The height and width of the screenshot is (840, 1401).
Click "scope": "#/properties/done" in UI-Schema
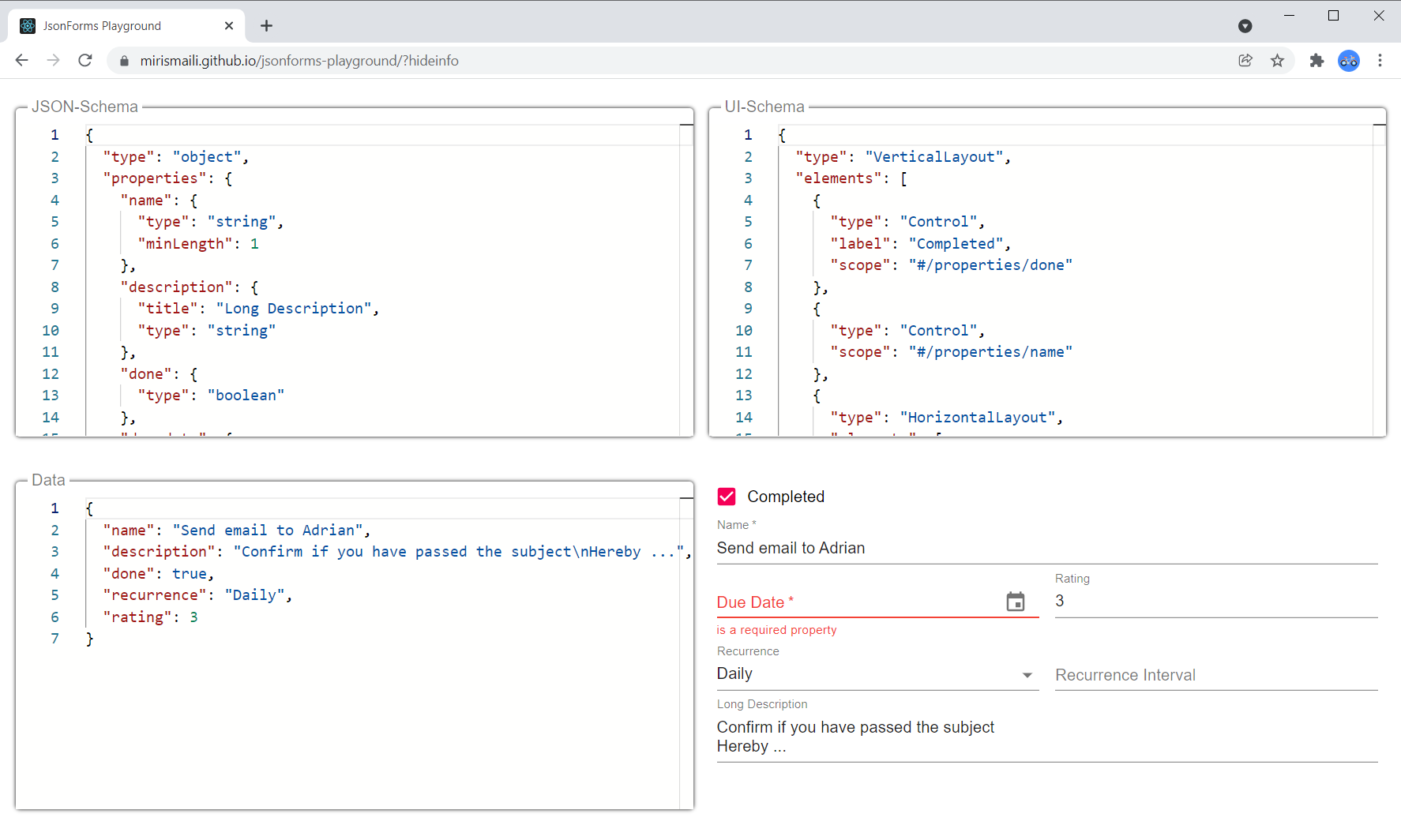pos(951,265)
